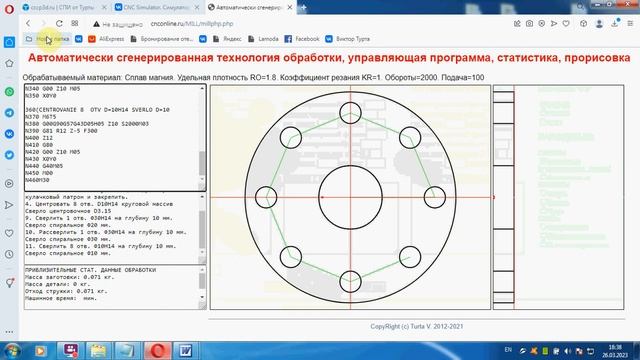Open the extensions cube icon
This screenshot has height=360, width=640.
click(583, 24)
